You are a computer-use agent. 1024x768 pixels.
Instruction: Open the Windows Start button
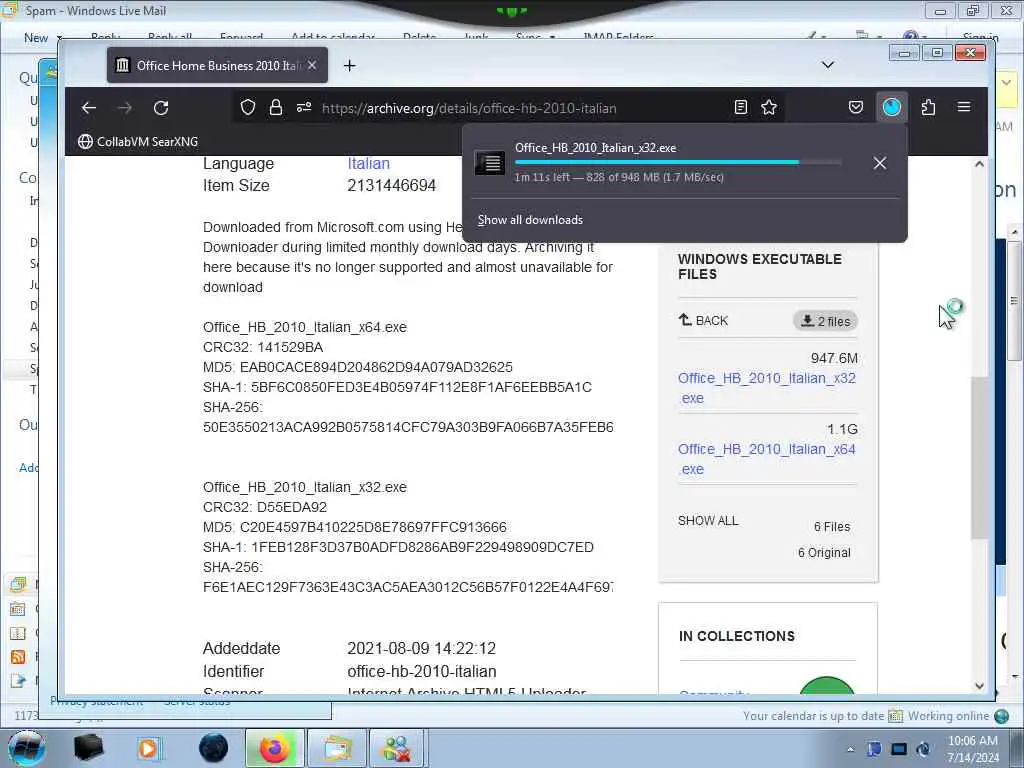coord(27,748)
